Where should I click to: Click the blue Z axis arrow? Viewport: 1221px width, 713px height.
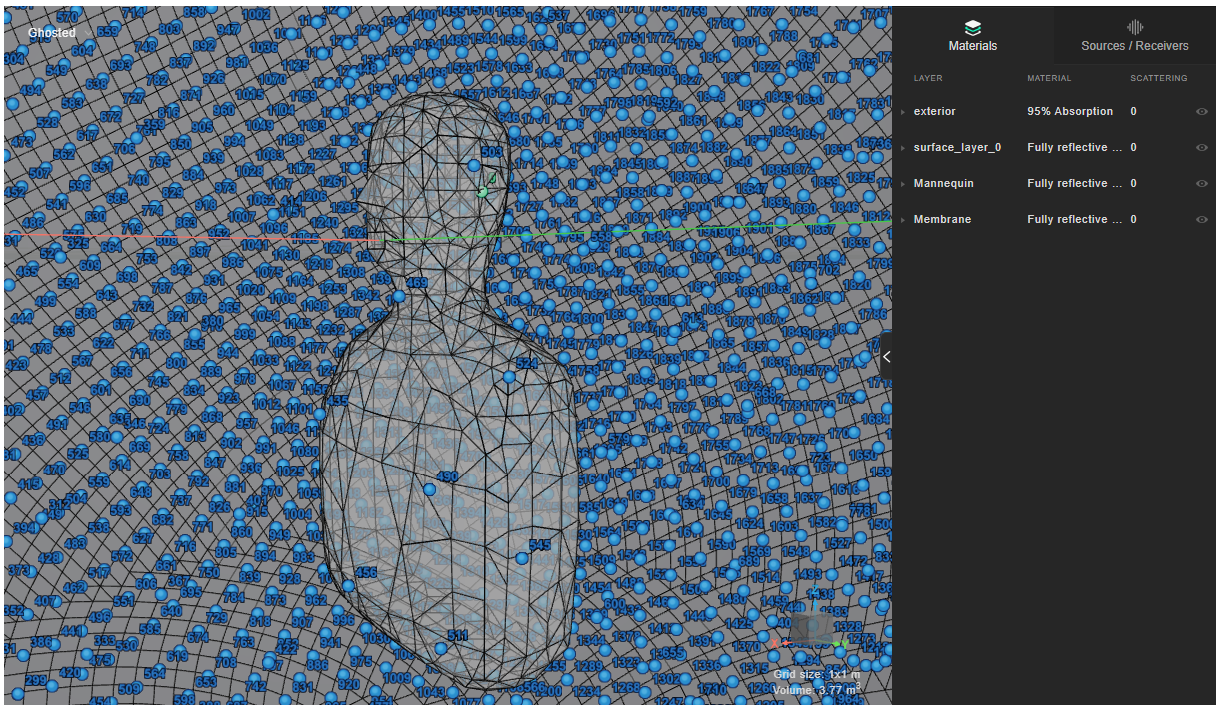click(x=813, y=603)
